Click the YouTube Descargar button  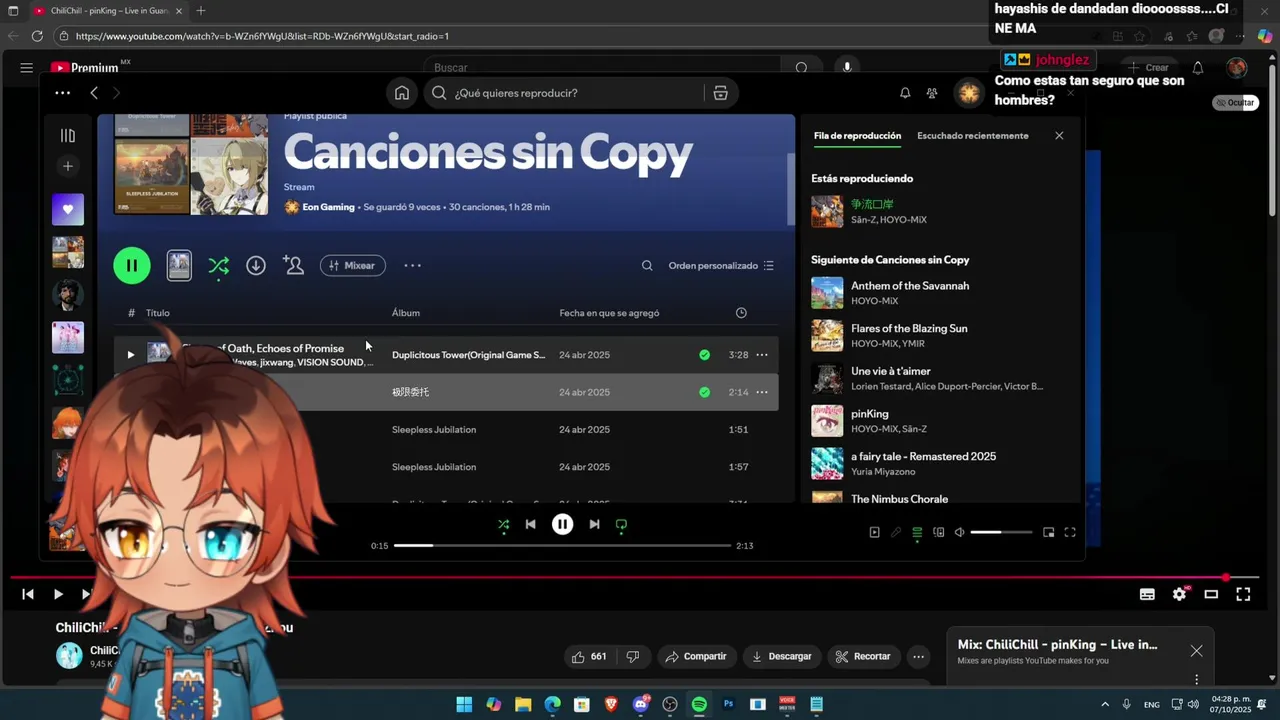pyautogui.click(x=782, y=657)
